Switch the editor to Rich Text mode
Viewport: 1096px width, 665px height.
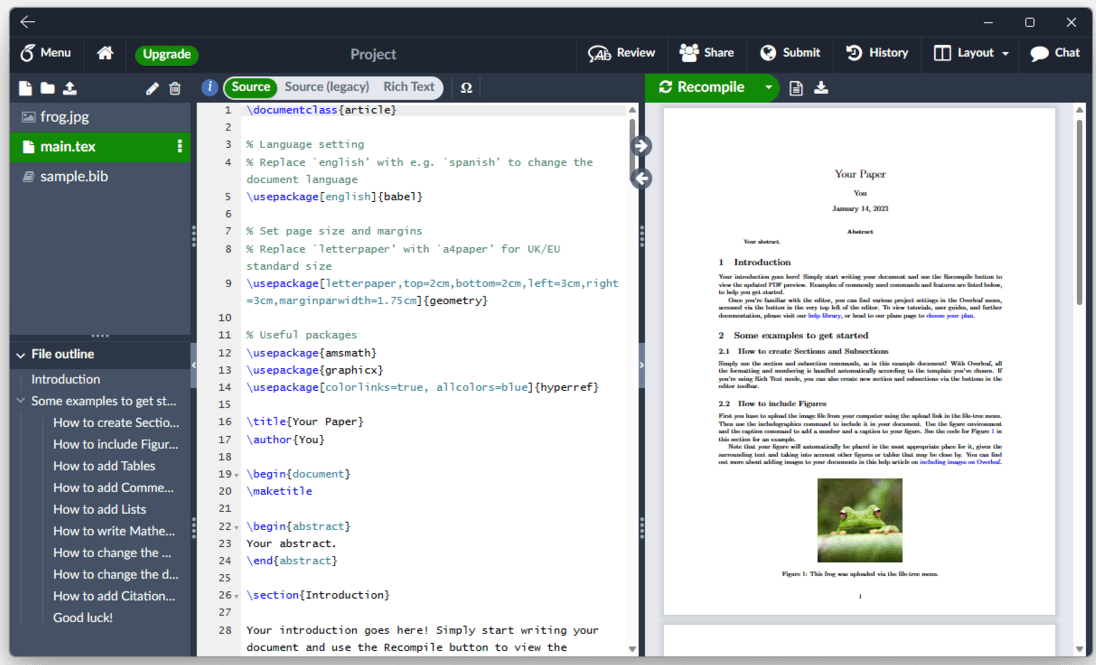click(x=408, y=87)
